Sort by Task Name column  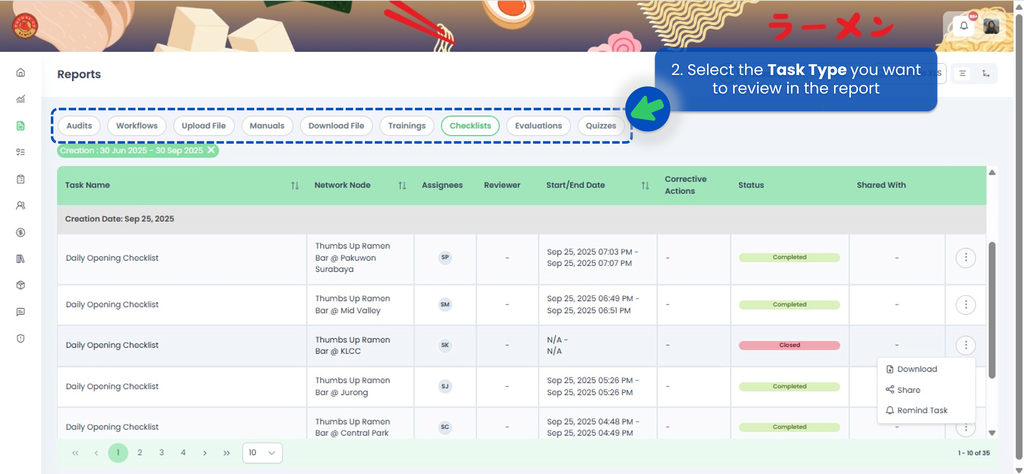point(295,186)
